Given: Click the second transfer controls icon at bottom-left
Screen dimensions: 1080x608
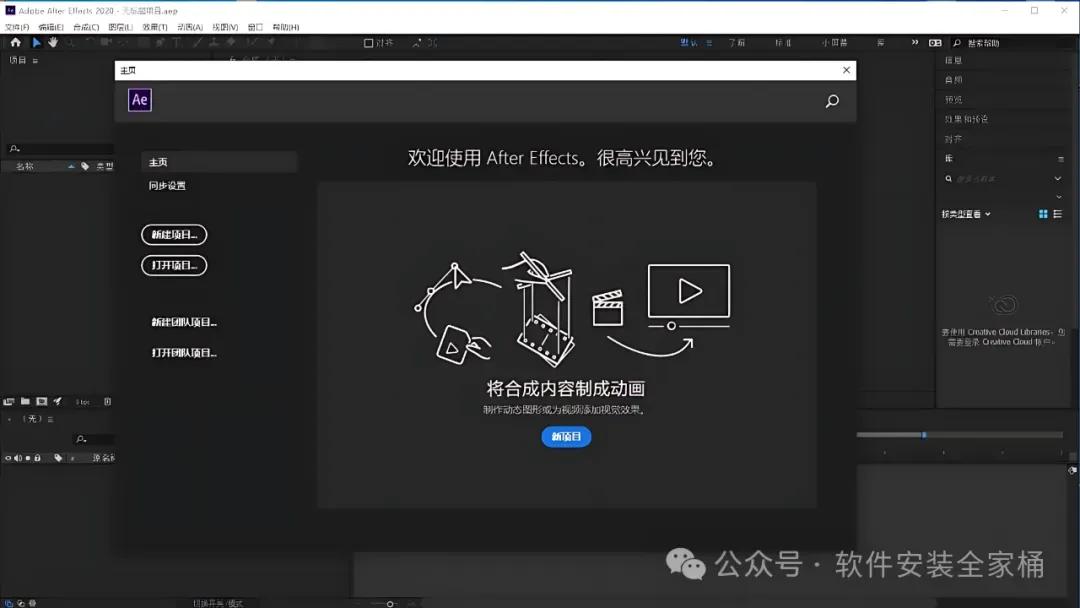Looking at the screenshot, I should (x=21, y=603).
